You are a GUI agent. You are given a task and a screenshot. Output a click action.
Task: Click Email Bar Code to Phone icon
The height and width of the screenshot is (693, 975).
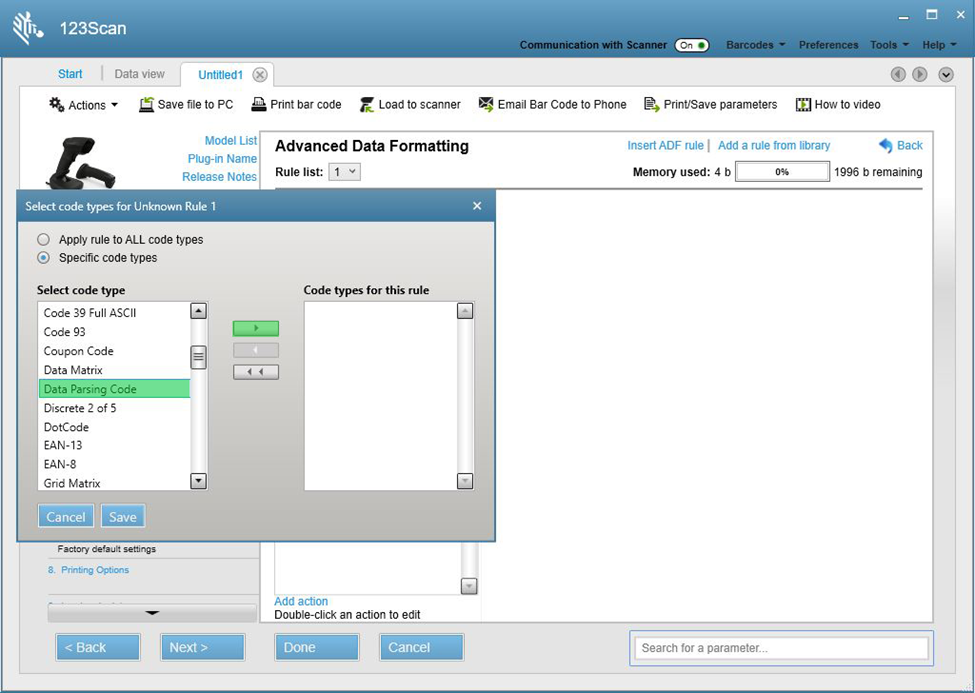coord(486,105)
